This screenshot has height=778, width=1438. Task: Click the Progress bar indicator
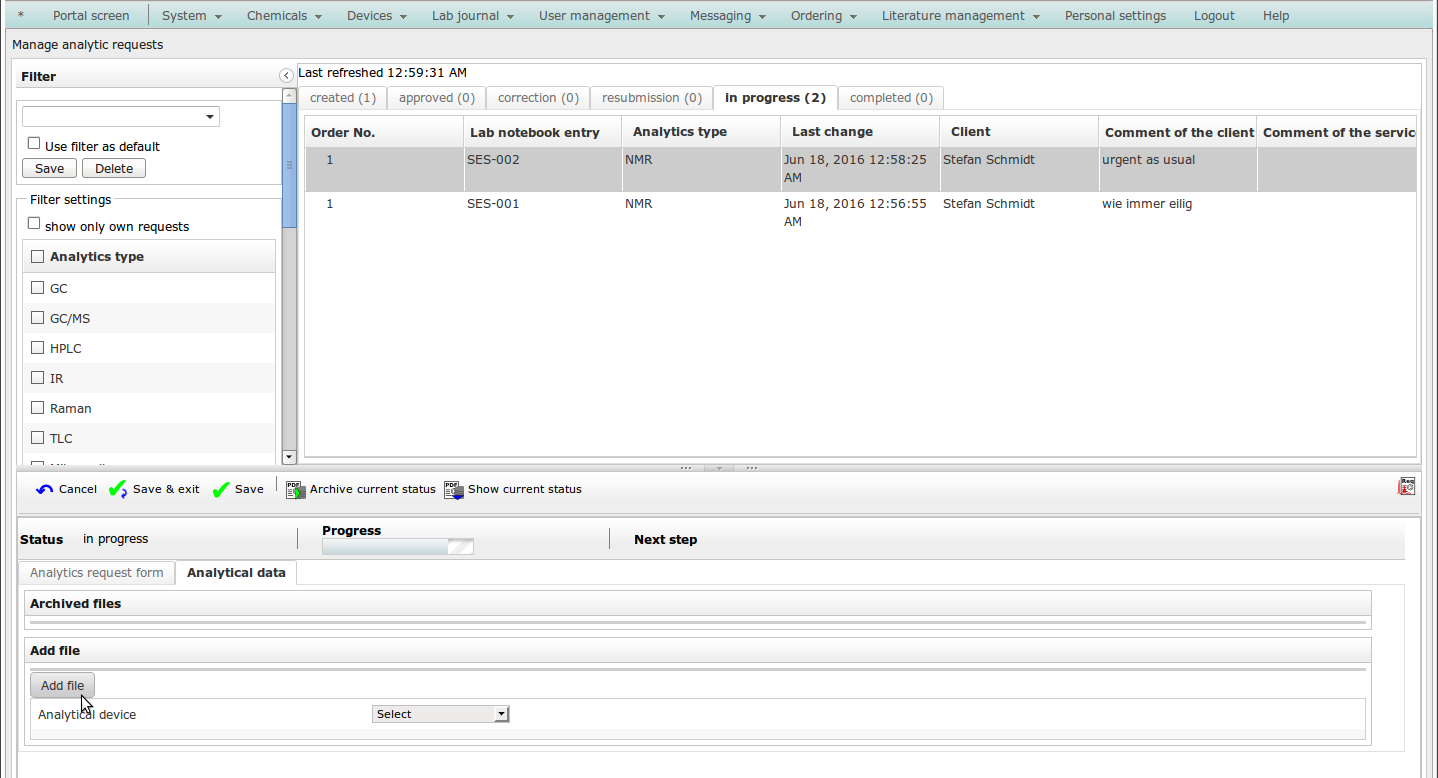tap(397, 547)
